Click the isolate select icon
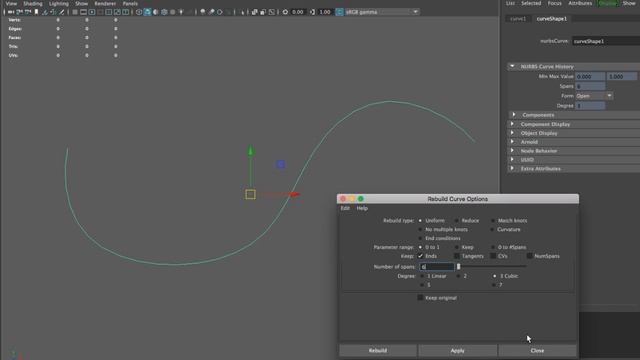This screenshot has width=640, height=360. coord(243,12)
